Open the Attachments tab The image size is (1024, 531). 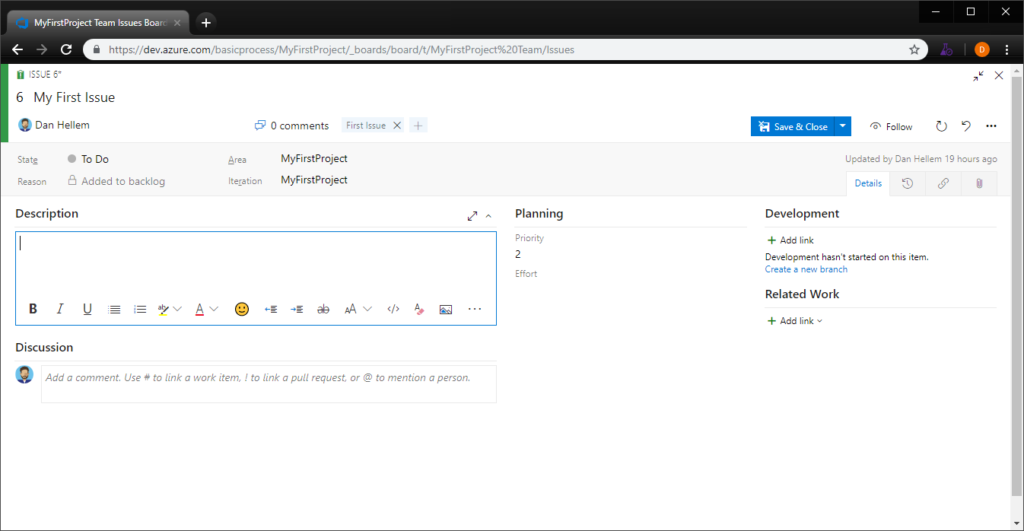tap(979, 183)
